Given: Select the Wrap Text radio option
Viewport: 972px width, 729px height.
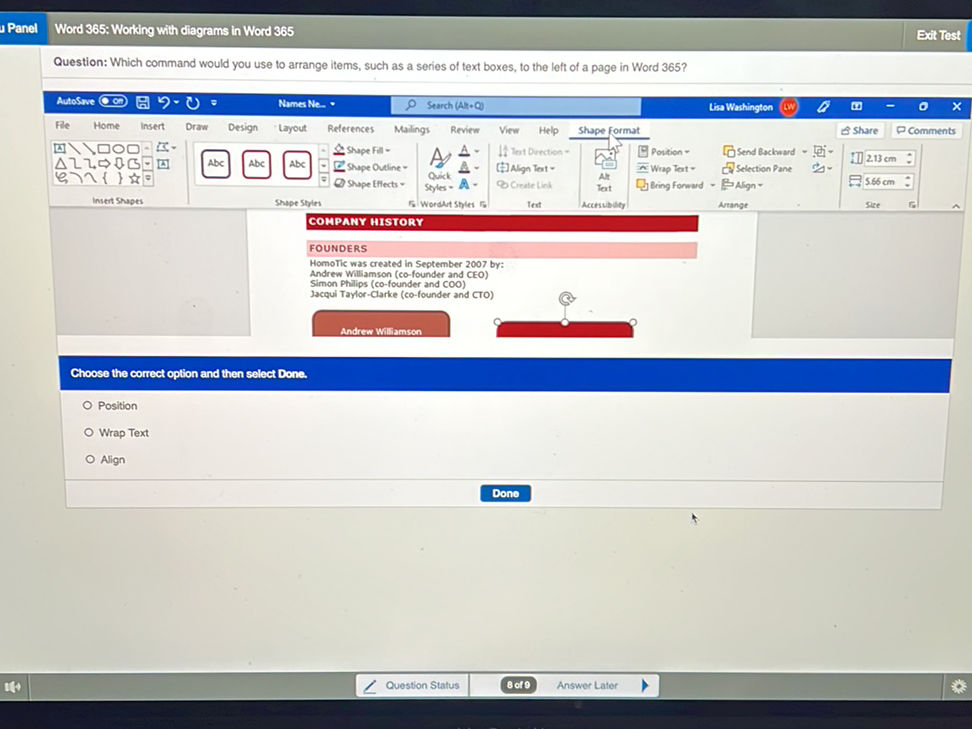Looking at the screenshot, I should click(89, 433).
